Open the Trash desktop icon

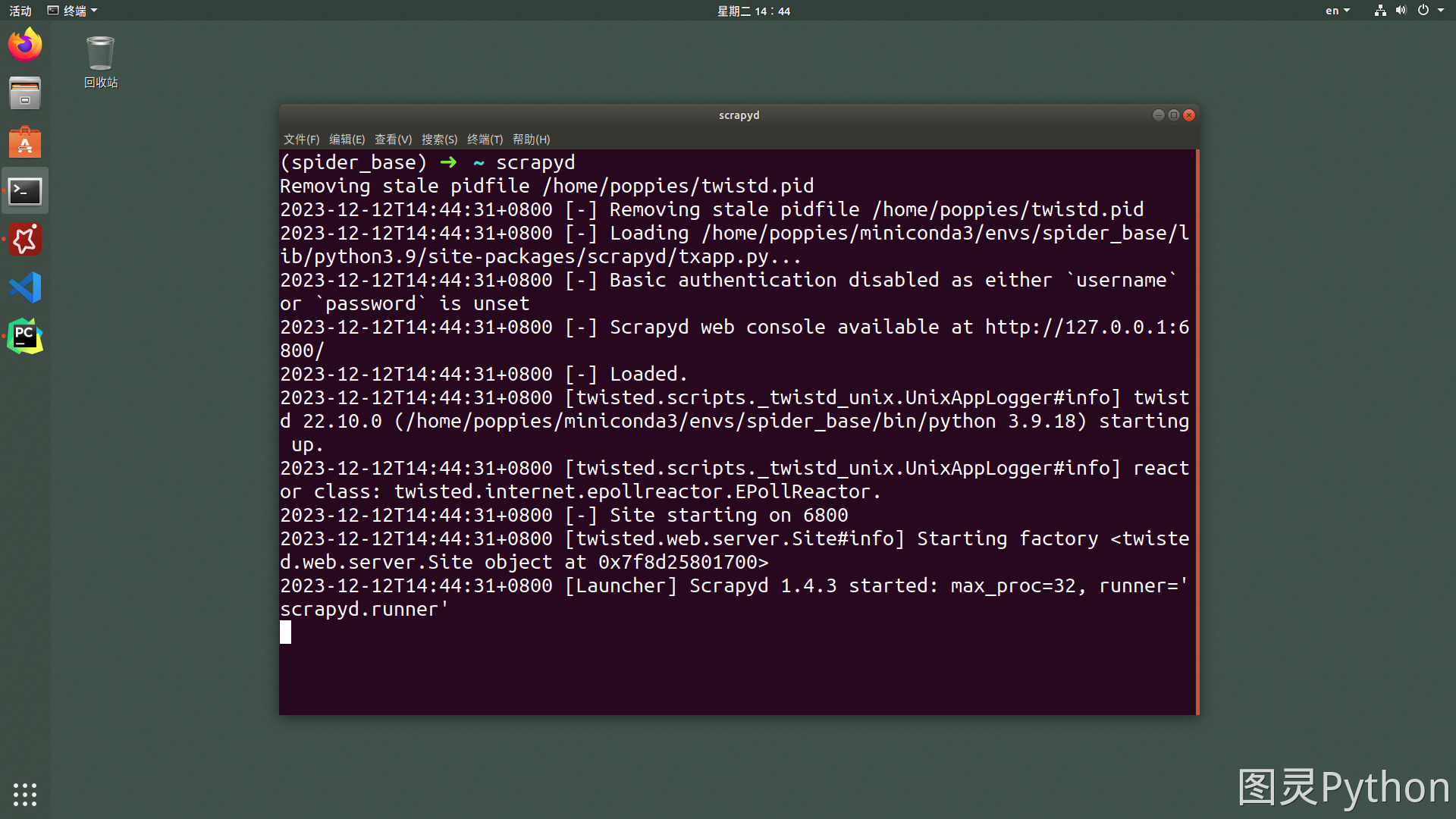(101, 61)
